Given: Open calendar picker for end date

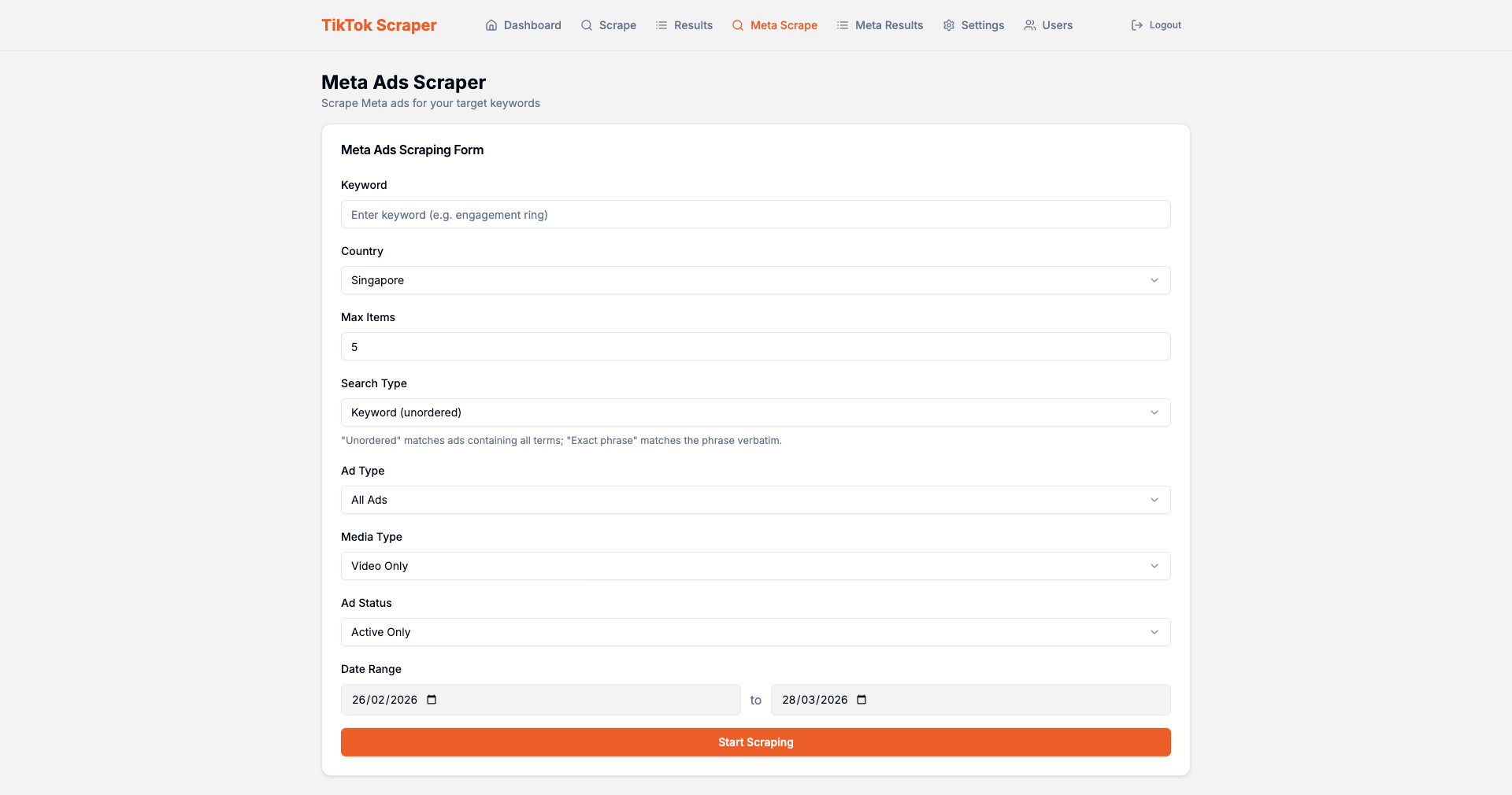Looking at the screenshot, I should point(862,700).
